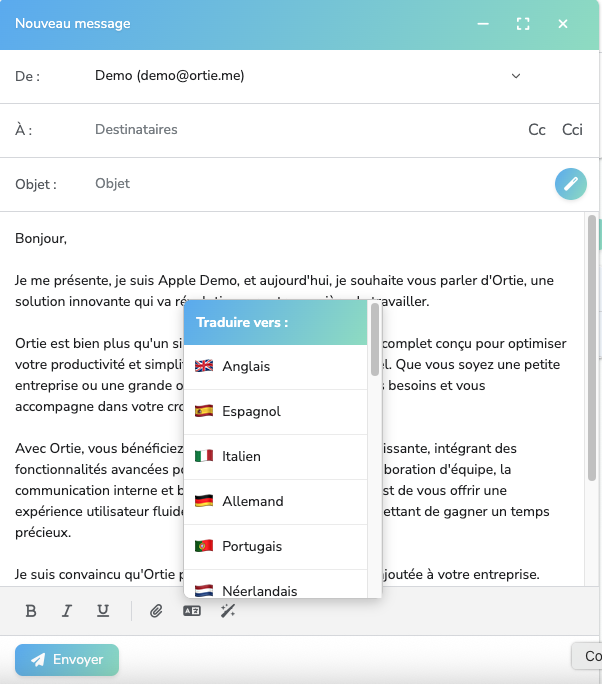Select Anglais as the translation language
Screen dimensions: 602x684
(246, 367)
